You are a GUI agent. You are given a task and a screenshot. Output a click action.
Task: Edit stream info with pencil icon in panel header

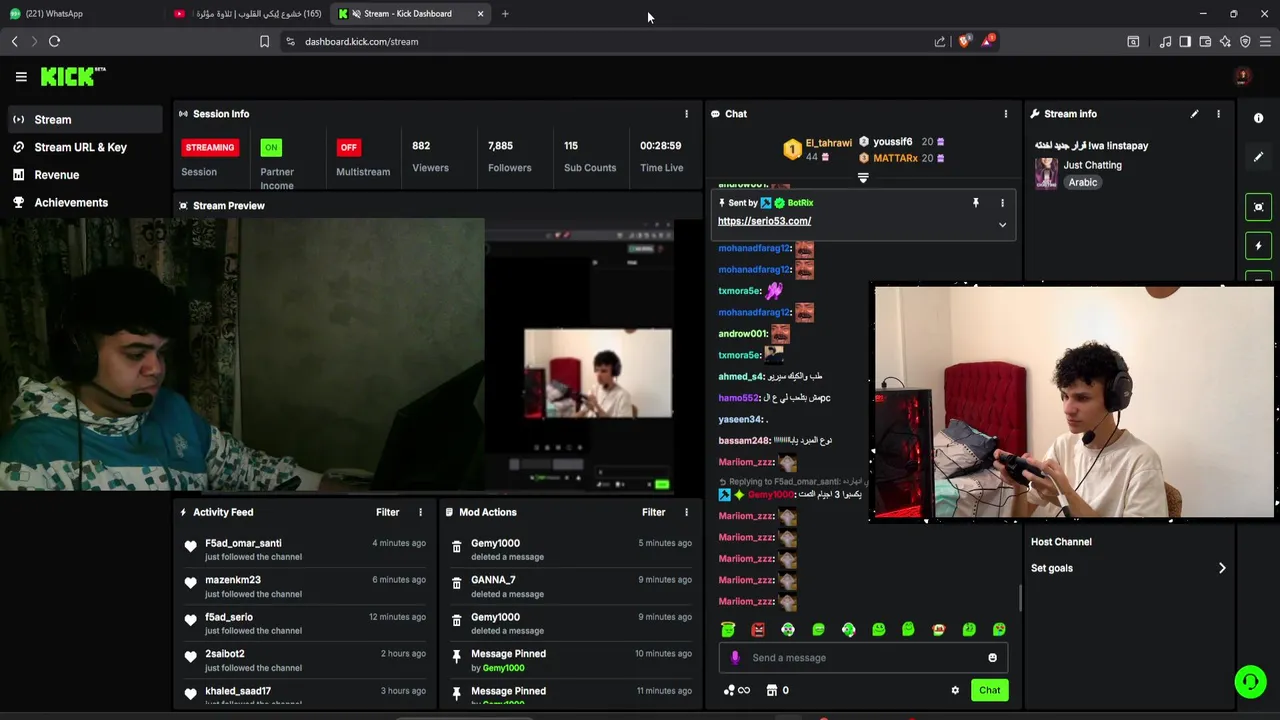point(1194,114)
